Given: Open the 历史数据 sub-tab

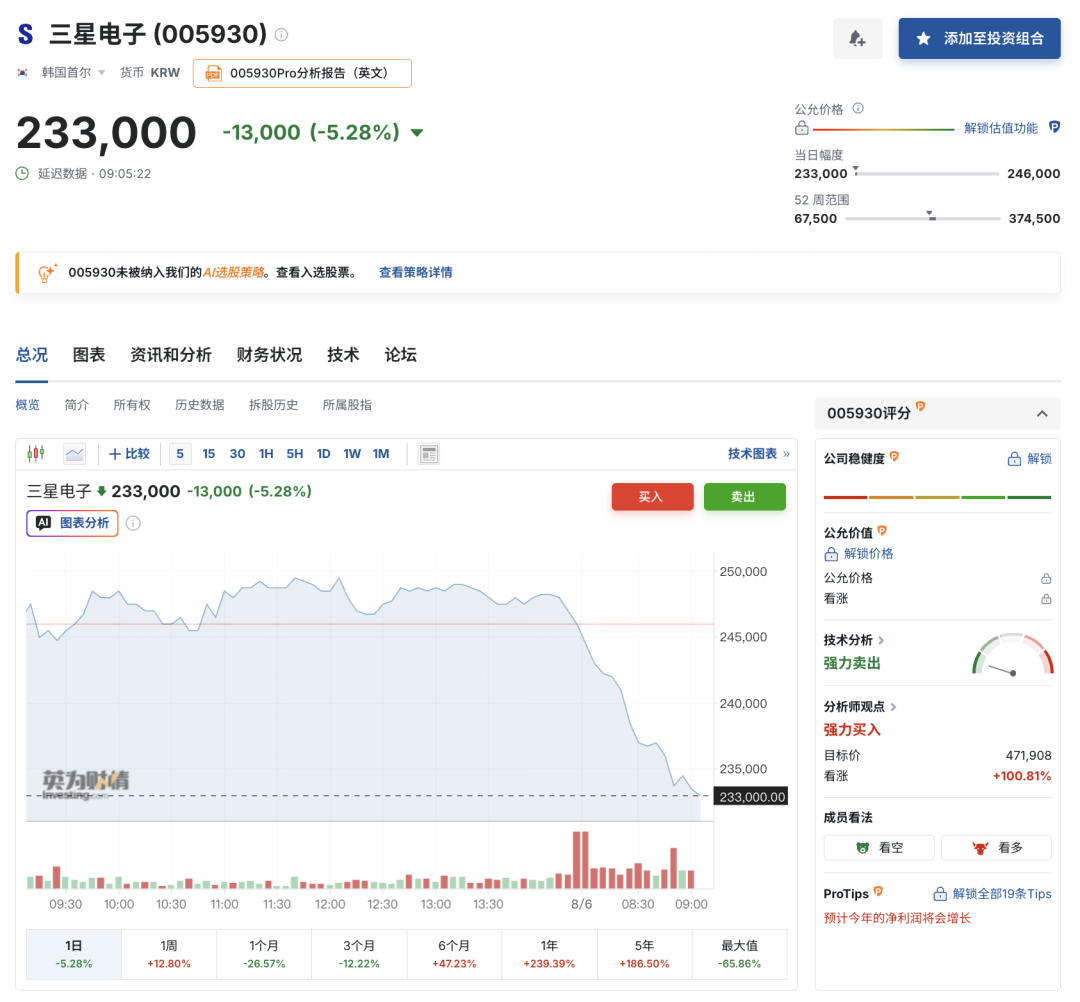Looking at the screenshot, I should coord(200,405).
